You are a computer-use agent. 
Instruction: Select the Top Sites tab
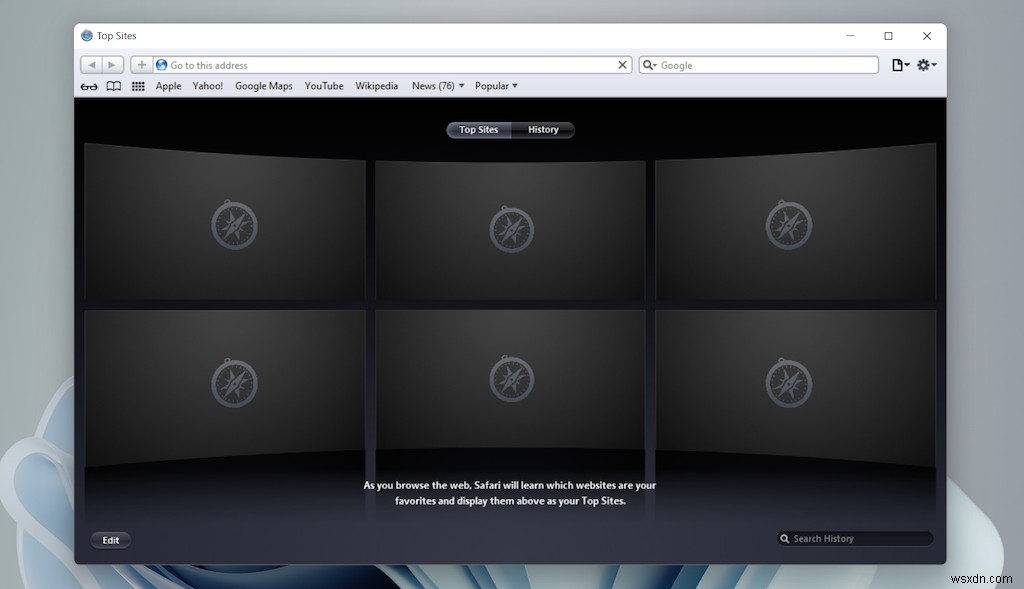tap(478, 129)
